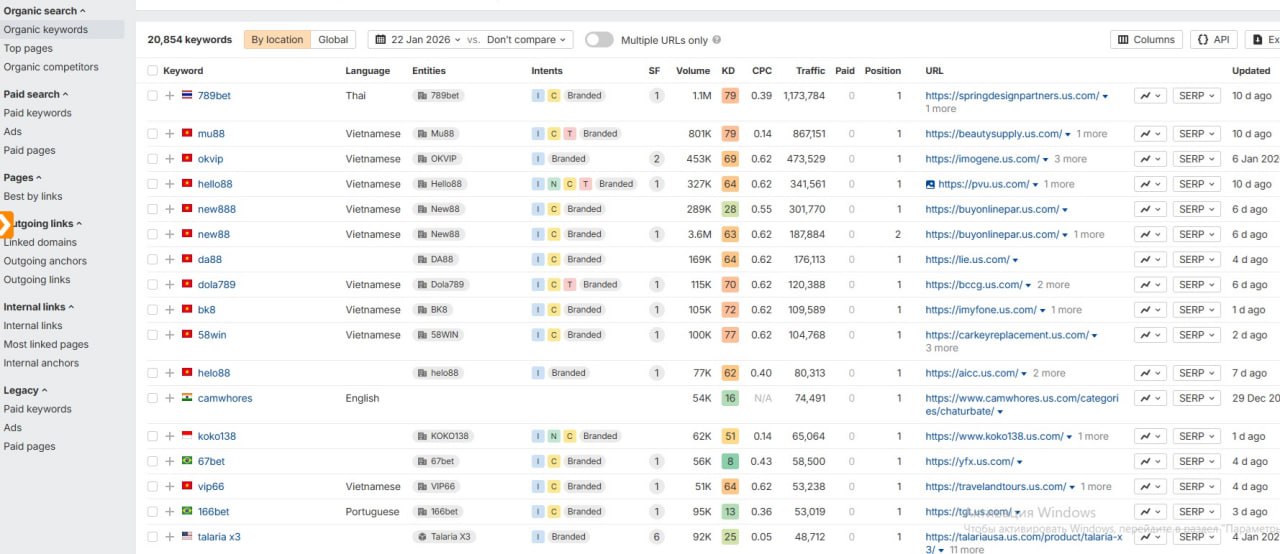Click the 789bet entity tag

coord(438,96)
